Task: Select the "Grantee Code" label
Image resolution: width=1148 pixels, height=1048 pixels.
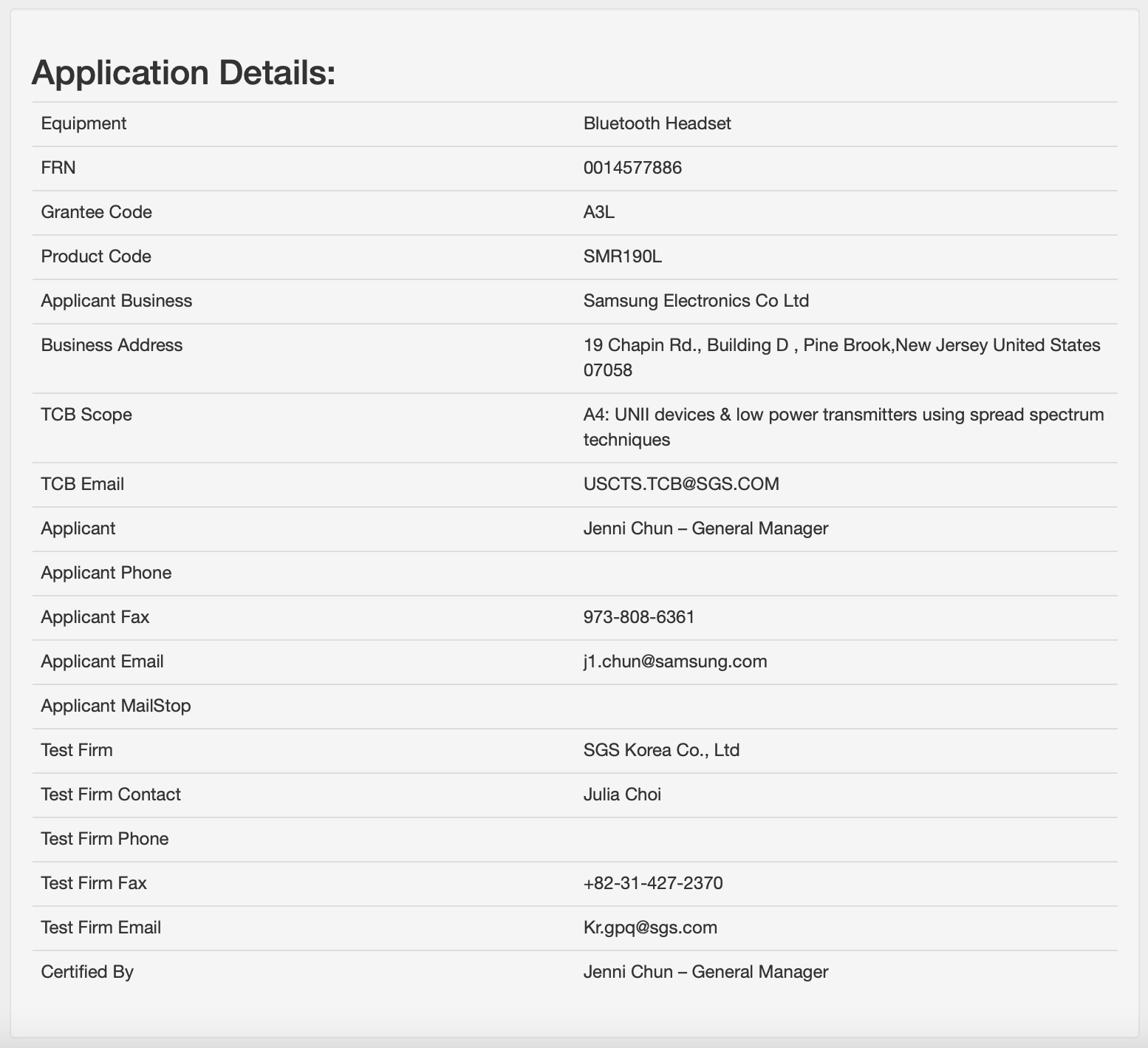Action: 96,212
